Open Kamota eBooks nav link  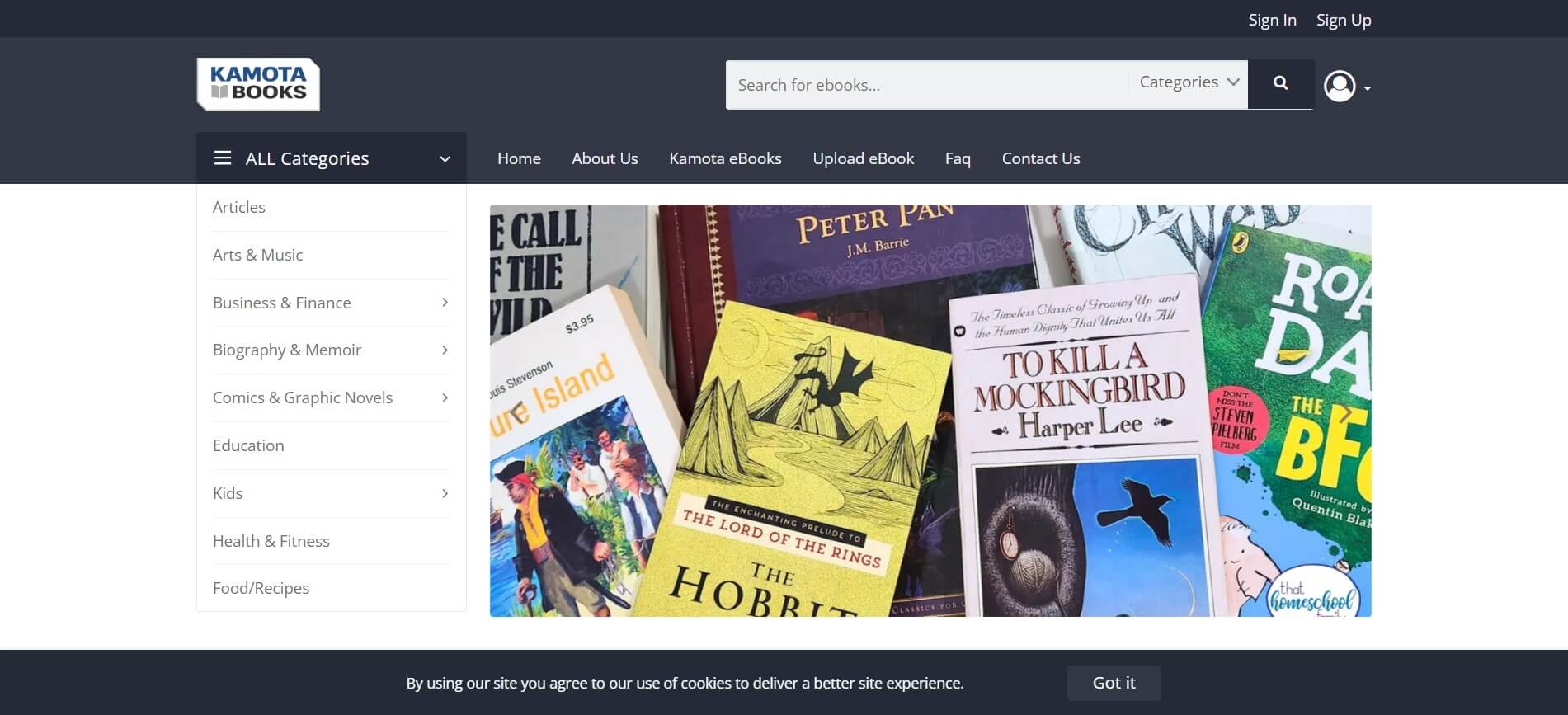tap(725, 158)
